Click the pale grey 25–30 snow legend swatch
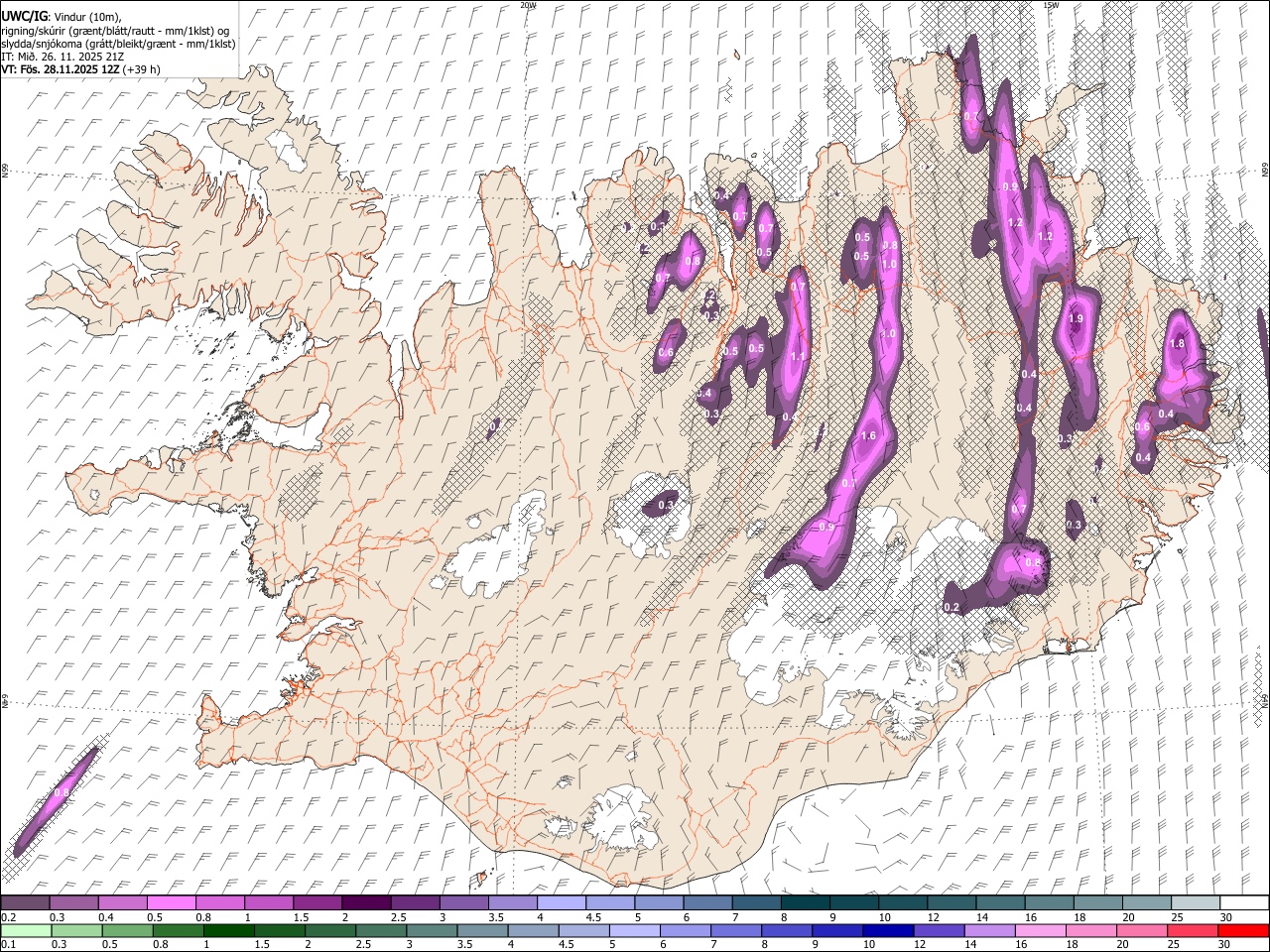Viewport: 1270px width, 952px height. pos(1197,902)
